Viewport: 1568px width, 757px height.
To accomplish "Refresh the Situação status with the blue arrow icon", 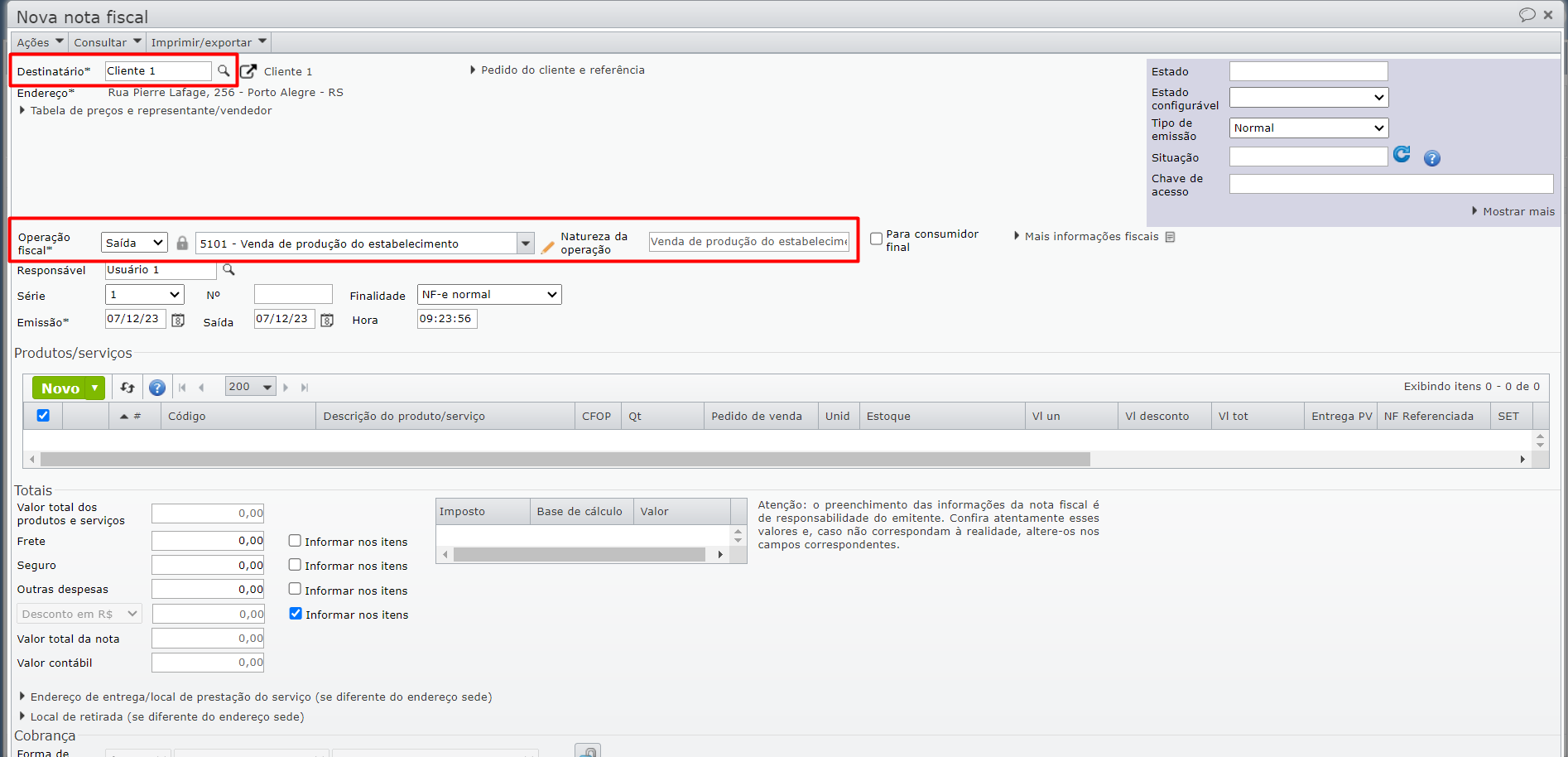I will pyautogui.click(x=1402, y=154).
